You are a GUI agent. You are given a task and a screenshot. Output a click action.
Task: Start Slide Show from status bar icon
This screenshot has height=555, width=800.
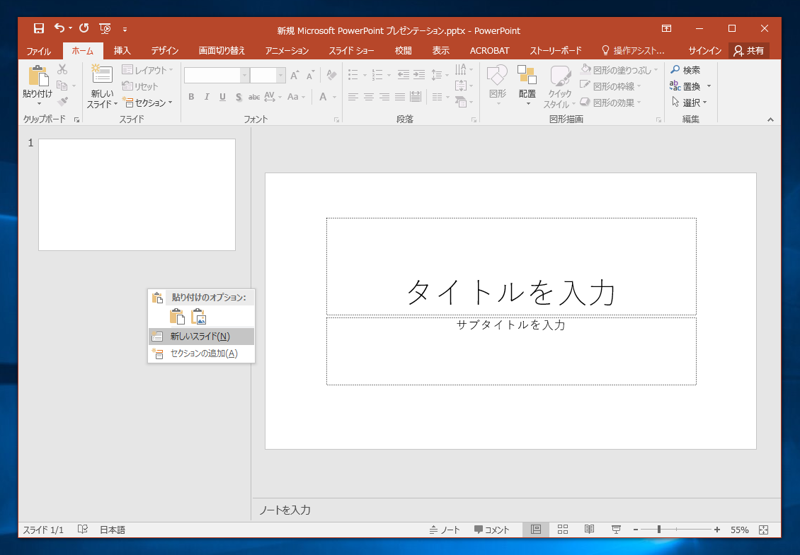(x=616, y=529)
